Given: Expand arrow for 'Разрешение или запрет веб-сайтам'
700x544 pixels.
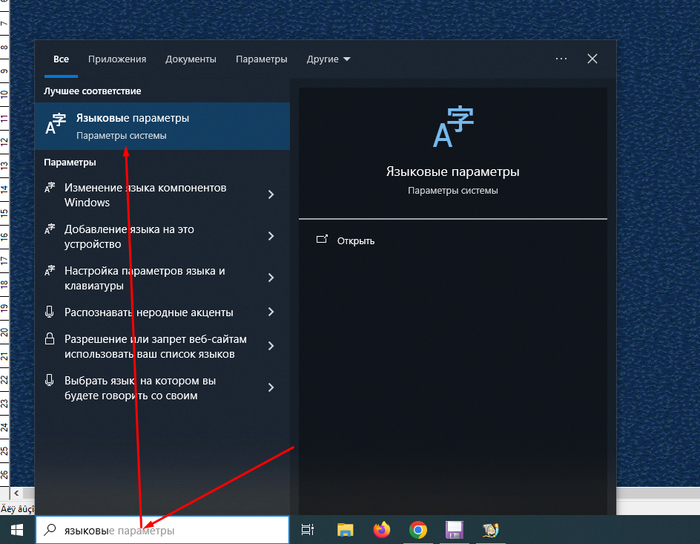Looking at the screenshot, I should [271, 346].
